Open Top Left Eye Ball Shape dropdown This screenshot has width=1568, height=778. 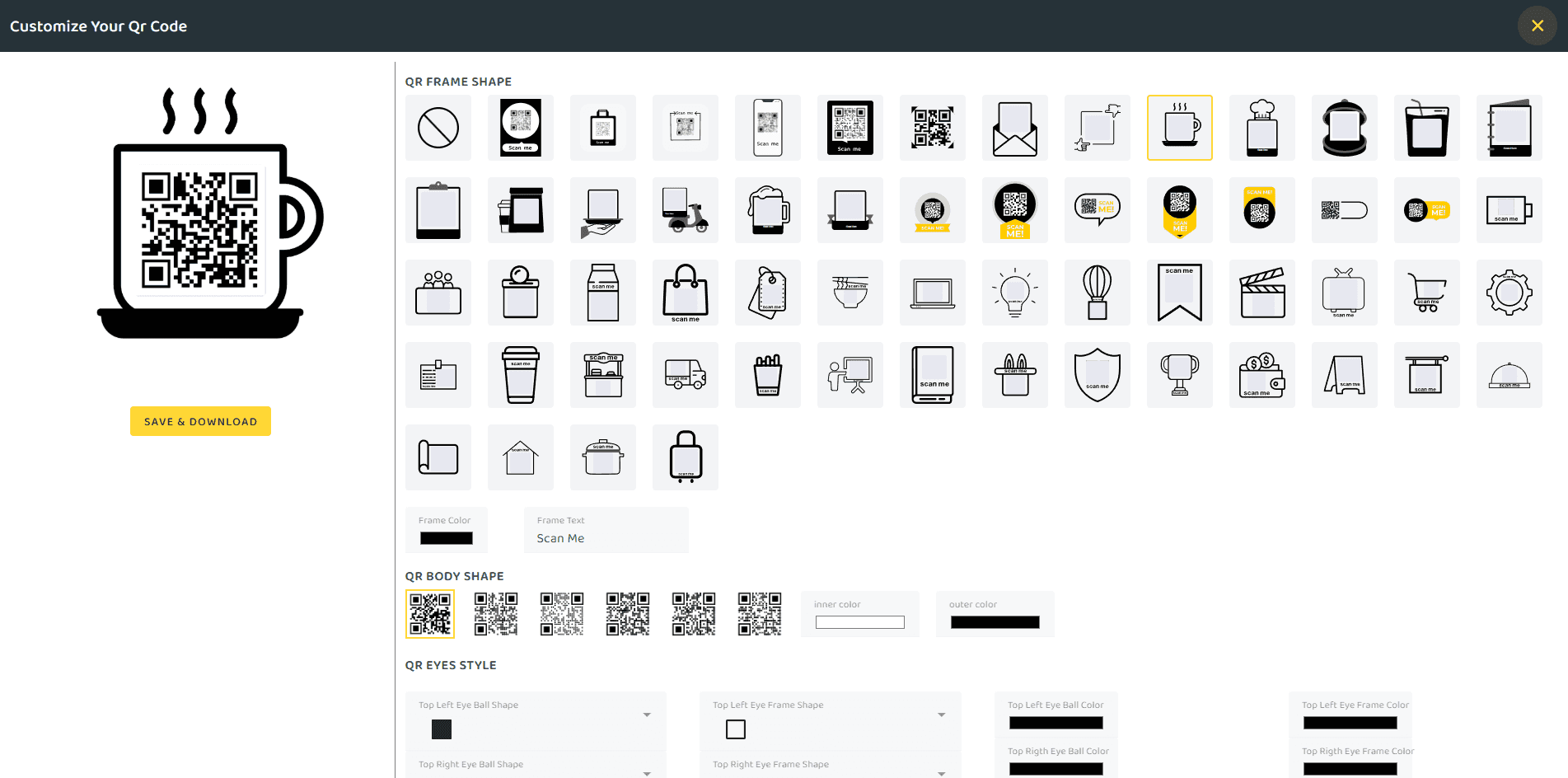(536, 720)
